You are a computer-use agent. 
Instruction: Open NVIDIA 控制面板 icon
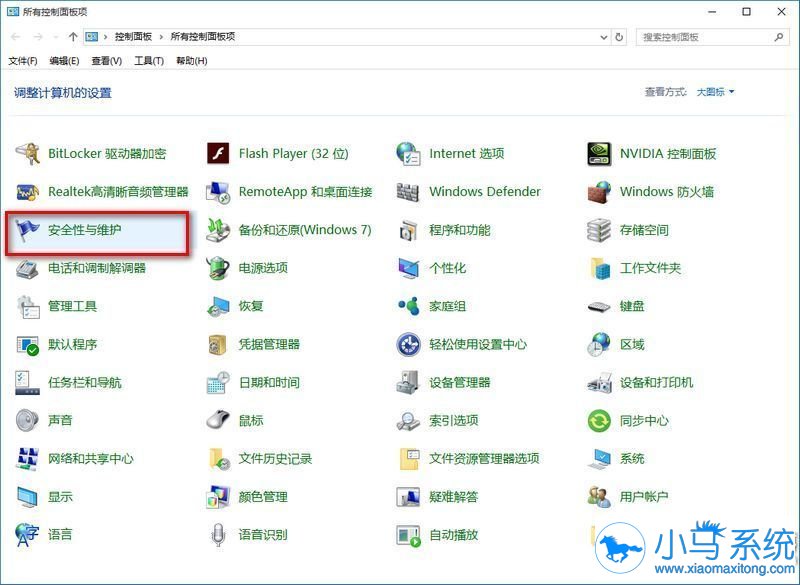point(599,154)
